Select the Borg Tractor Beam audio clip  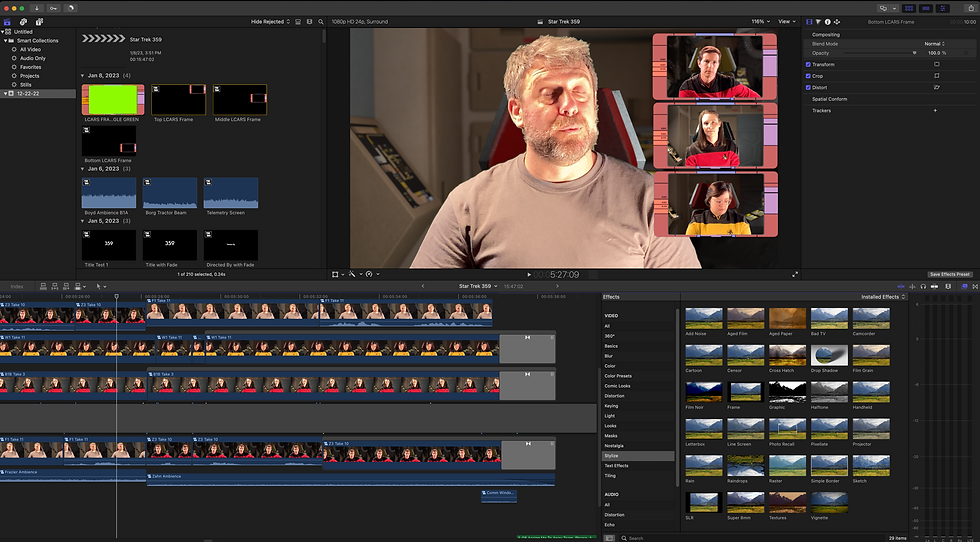click(169, 193)
